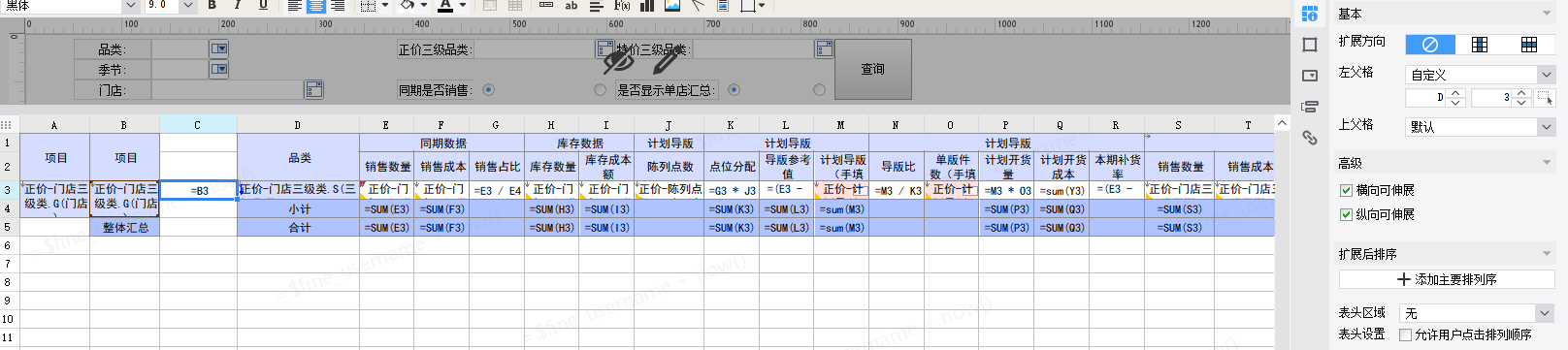Image resolution: width=1568 pixels, height=350 pixels.
Task: Apply center text alignment
Action: 315,6
